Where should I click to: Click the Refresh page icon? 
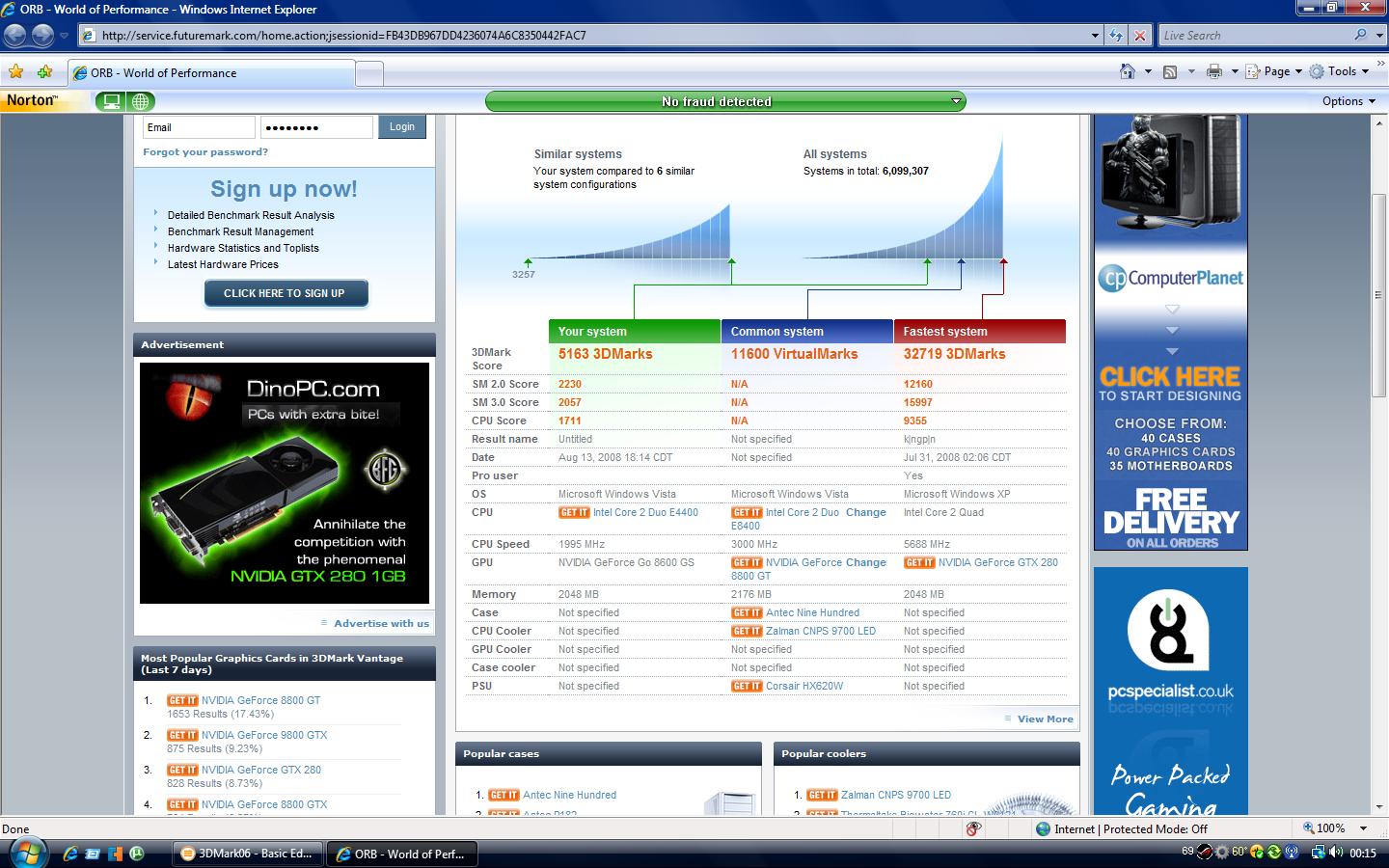pos(1116,36)
